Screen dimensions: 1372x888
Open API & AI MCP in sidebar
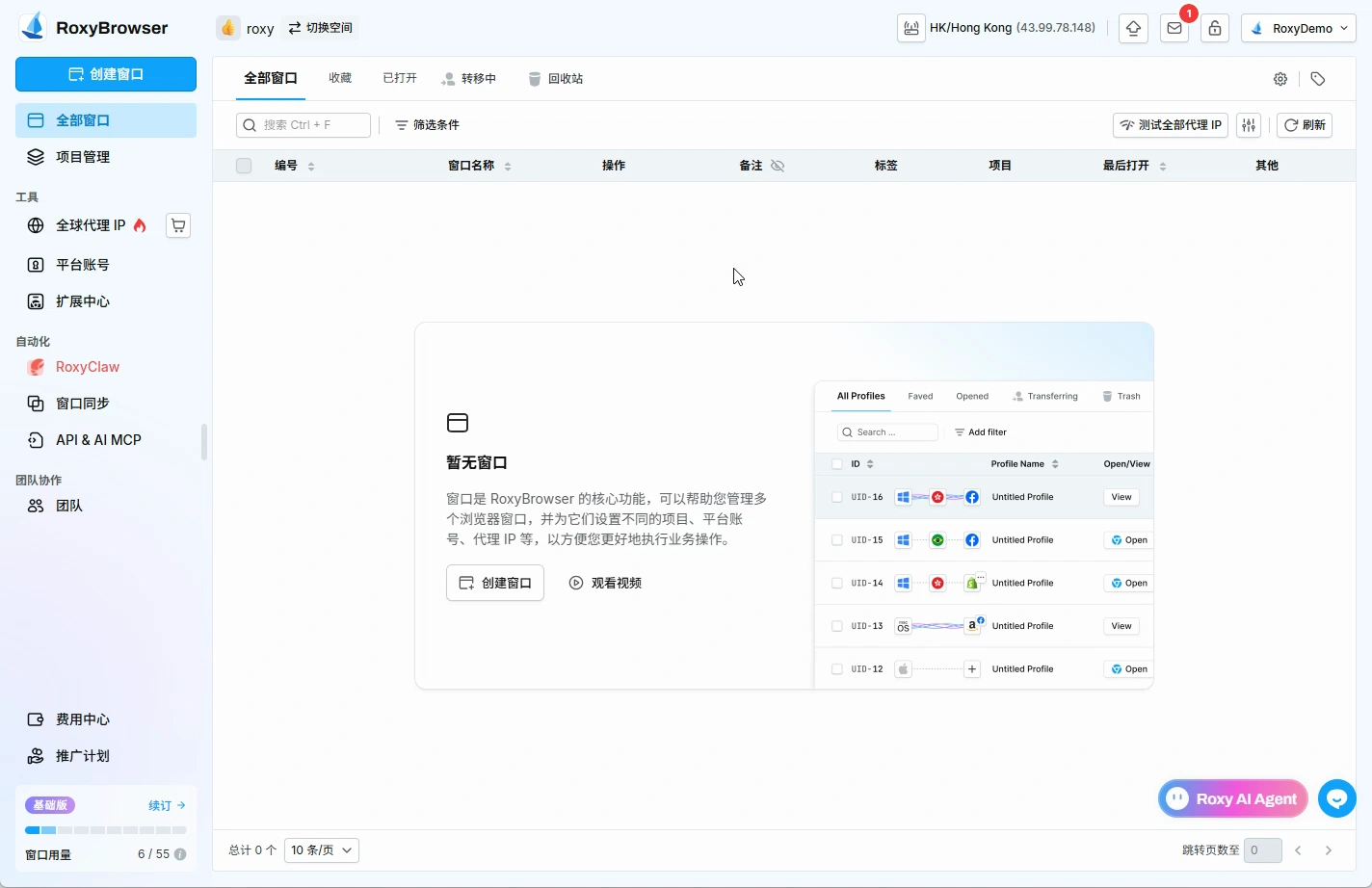point(106,440)
